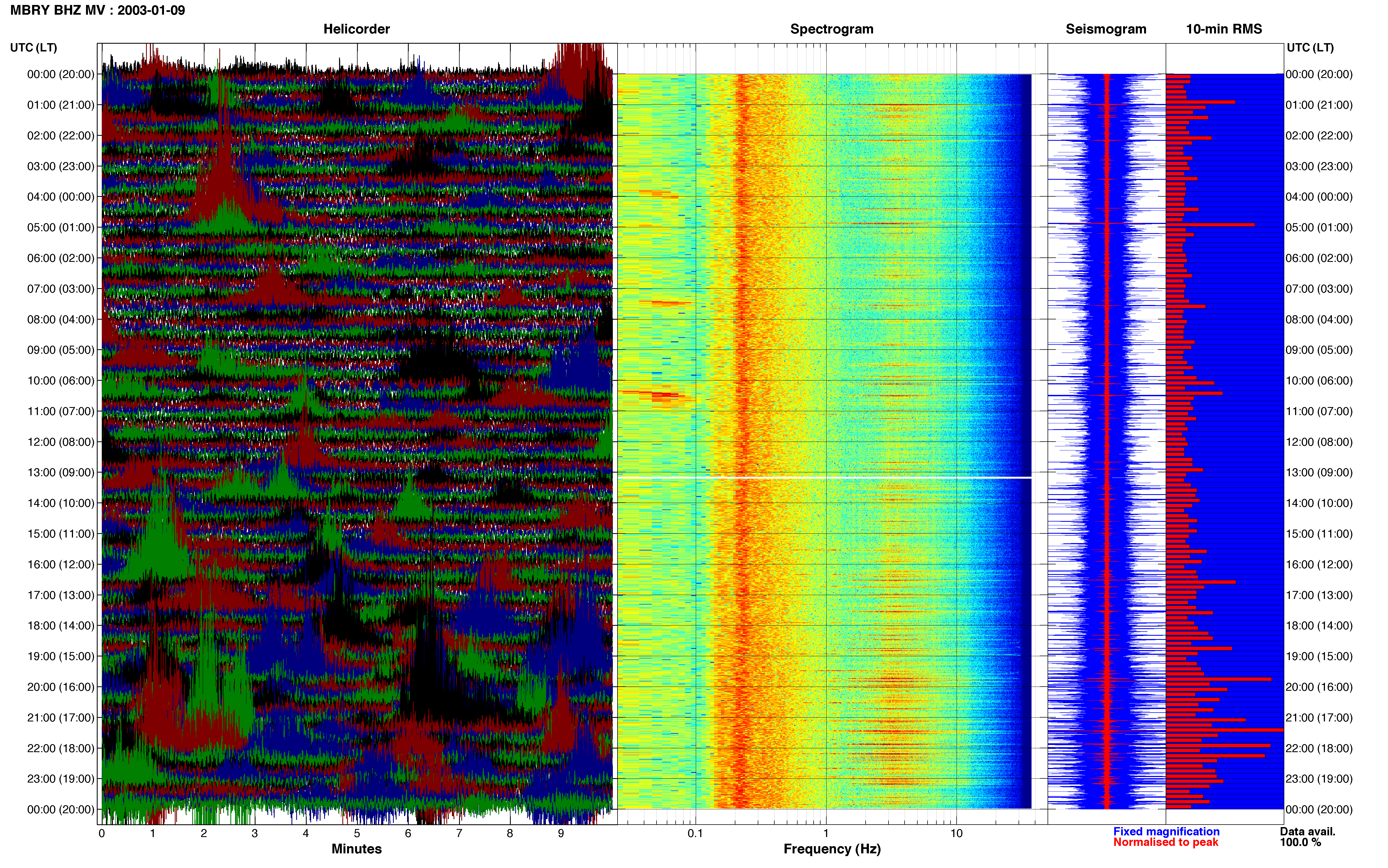The image size is (1388, 868).
Task: Click the 10-min RMS panel heading
Action: coord(1224,29)
